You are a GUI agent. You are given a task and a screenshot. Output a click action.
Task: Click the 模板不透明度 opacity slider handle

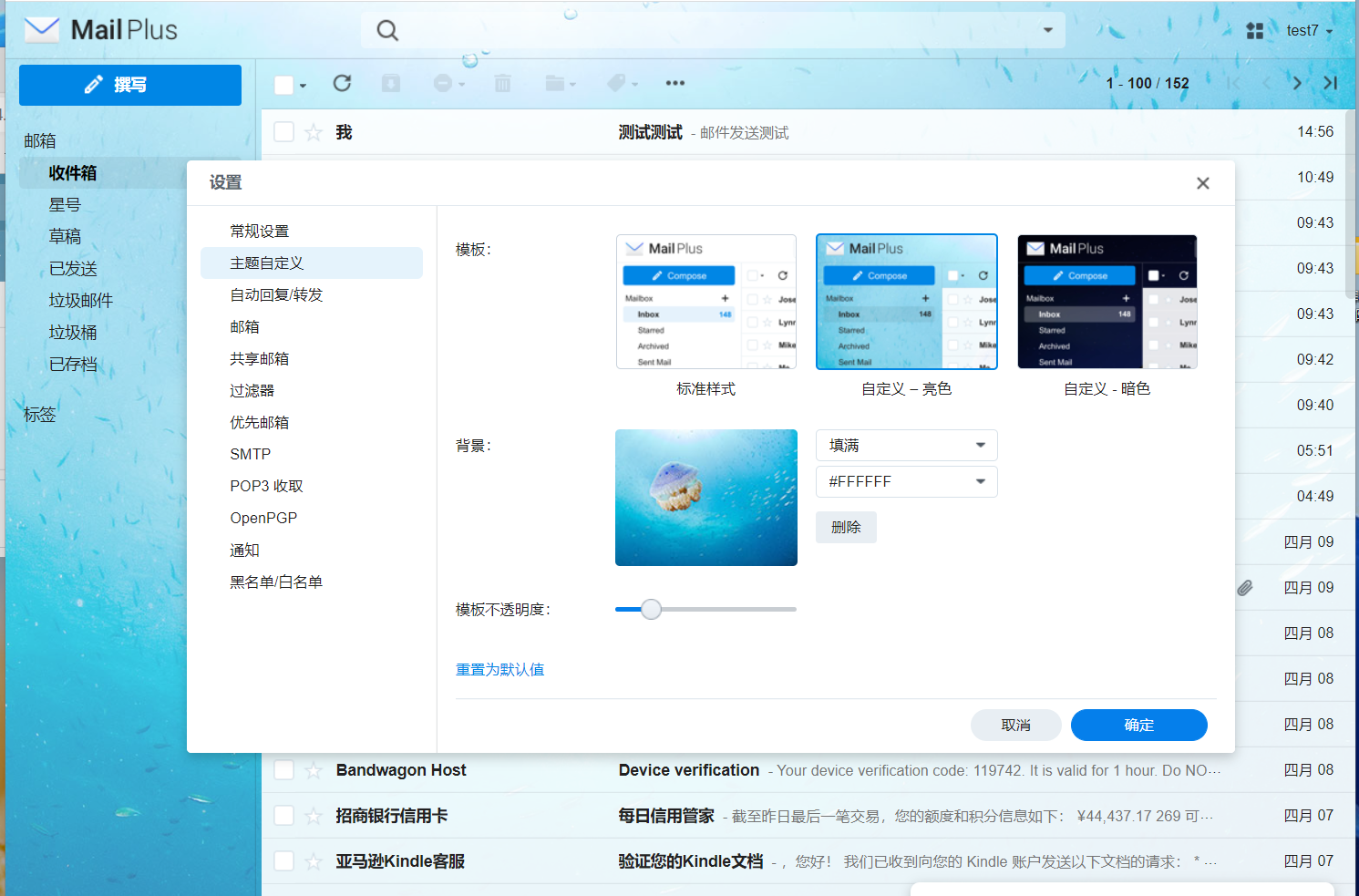click(x=651, y=610)
